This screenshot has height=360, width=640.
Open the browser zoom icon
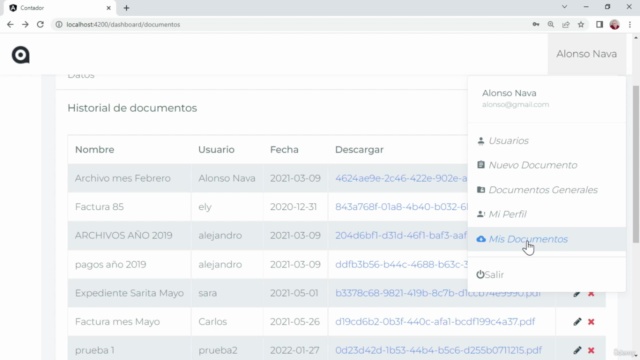pyautogui.click(x=551, y=24)
